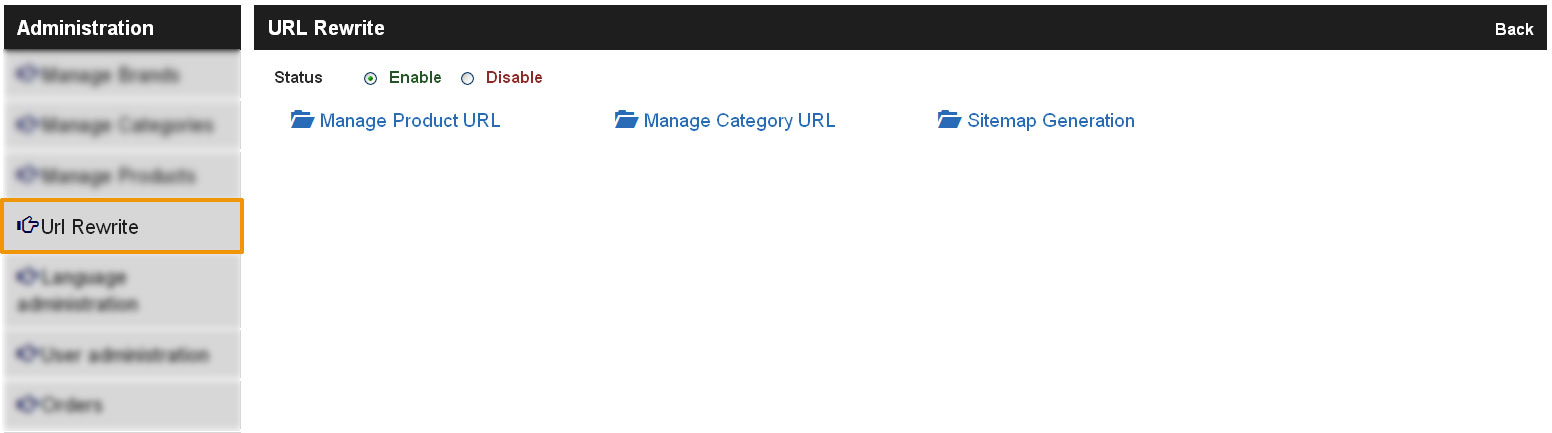
Task: Open the Manage Products sidebar item
Action: point(122,176)
